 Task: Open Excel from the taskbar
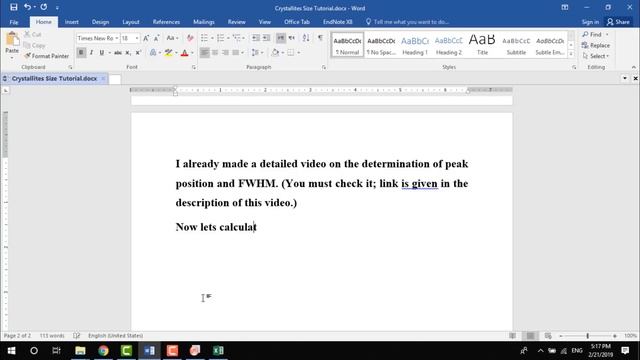point(218,350)
